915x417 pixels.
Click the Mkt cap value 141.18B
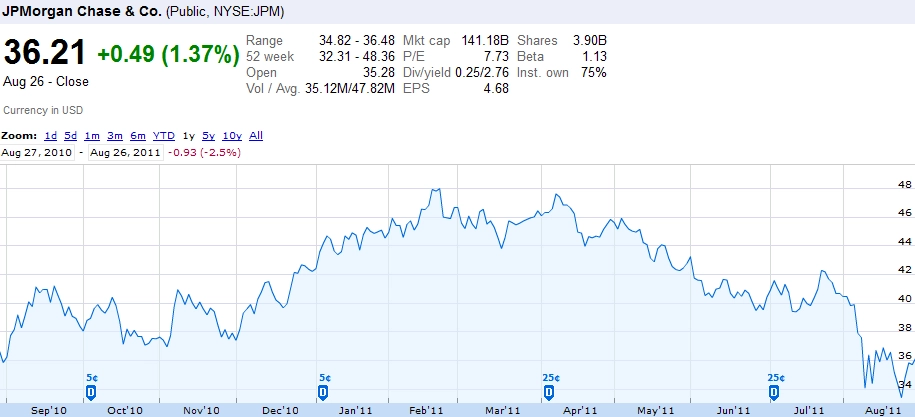click(x=485, y=41)
